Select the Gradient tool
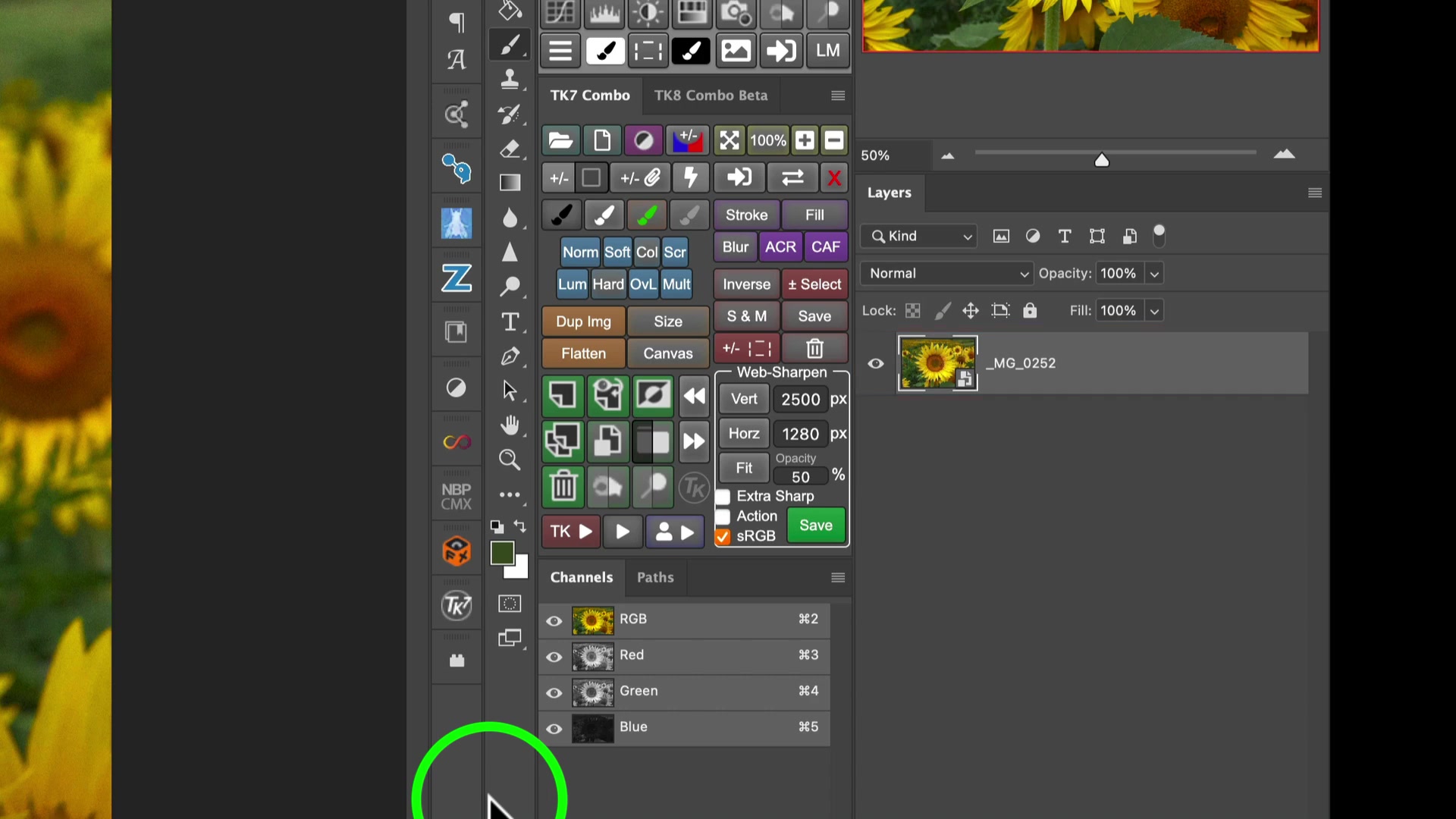The image size is (1456, 819). click(x=510, y=183)
